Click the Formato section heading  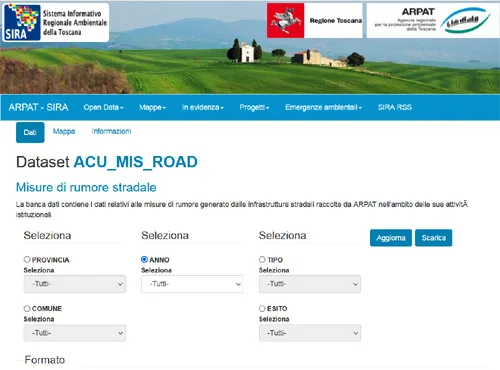coord(45,360)
